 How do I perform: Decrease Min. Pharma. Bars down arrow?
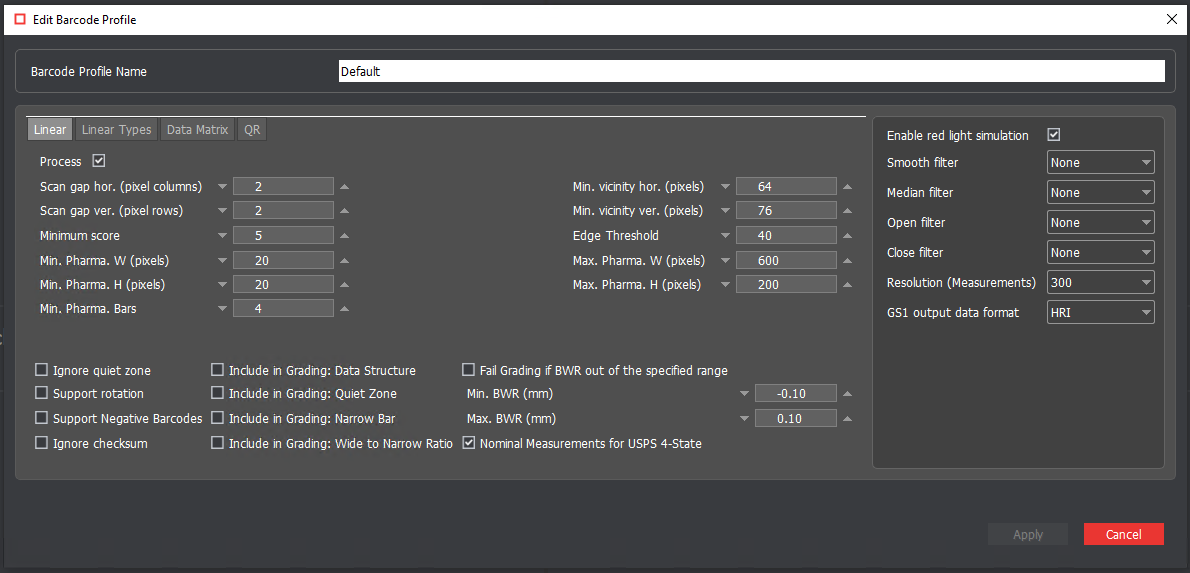point(222,309)
